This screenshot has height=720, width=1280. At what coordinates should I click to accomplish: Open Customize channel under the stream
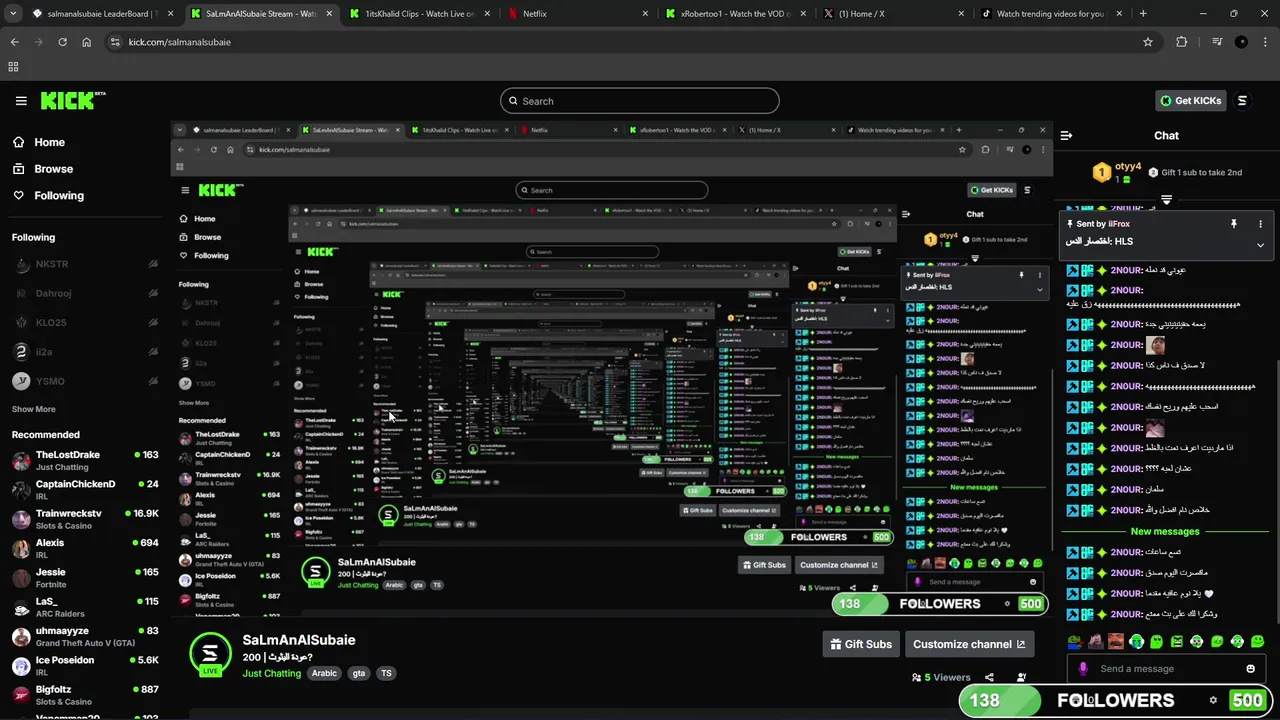click(969, 644)
